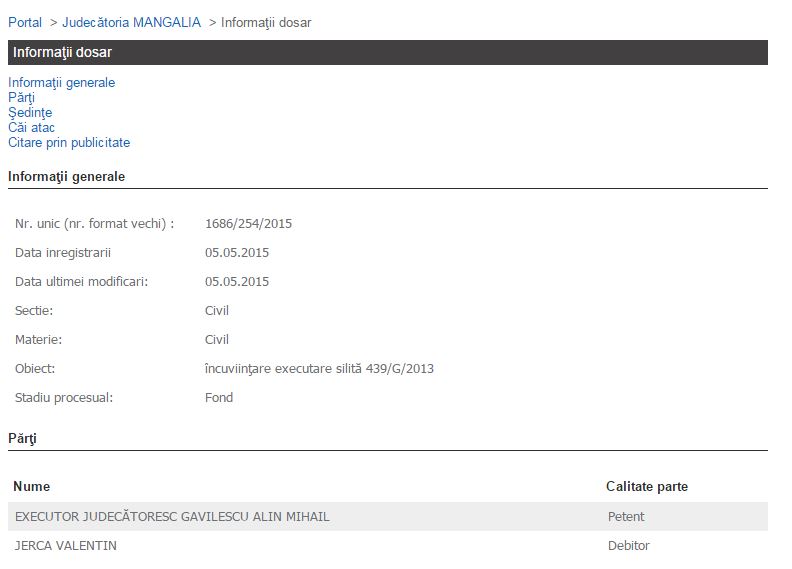Open the Părți navigation link
Image resolution: width=792 pixels, height=569 pixels.
21,97
